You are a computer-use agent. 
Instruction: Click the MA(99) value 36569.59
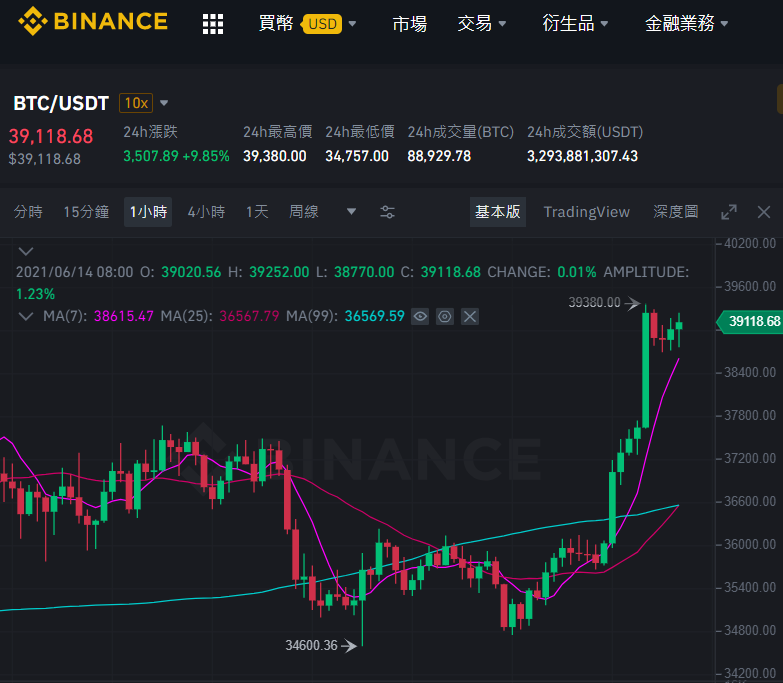(x=375, y=317)
